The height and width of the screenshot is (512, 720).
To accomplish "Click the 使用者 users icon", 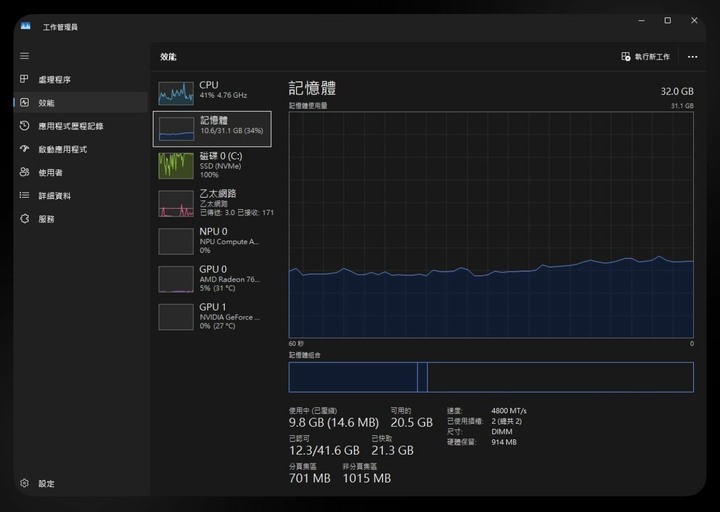I will [x=24, y=172].
